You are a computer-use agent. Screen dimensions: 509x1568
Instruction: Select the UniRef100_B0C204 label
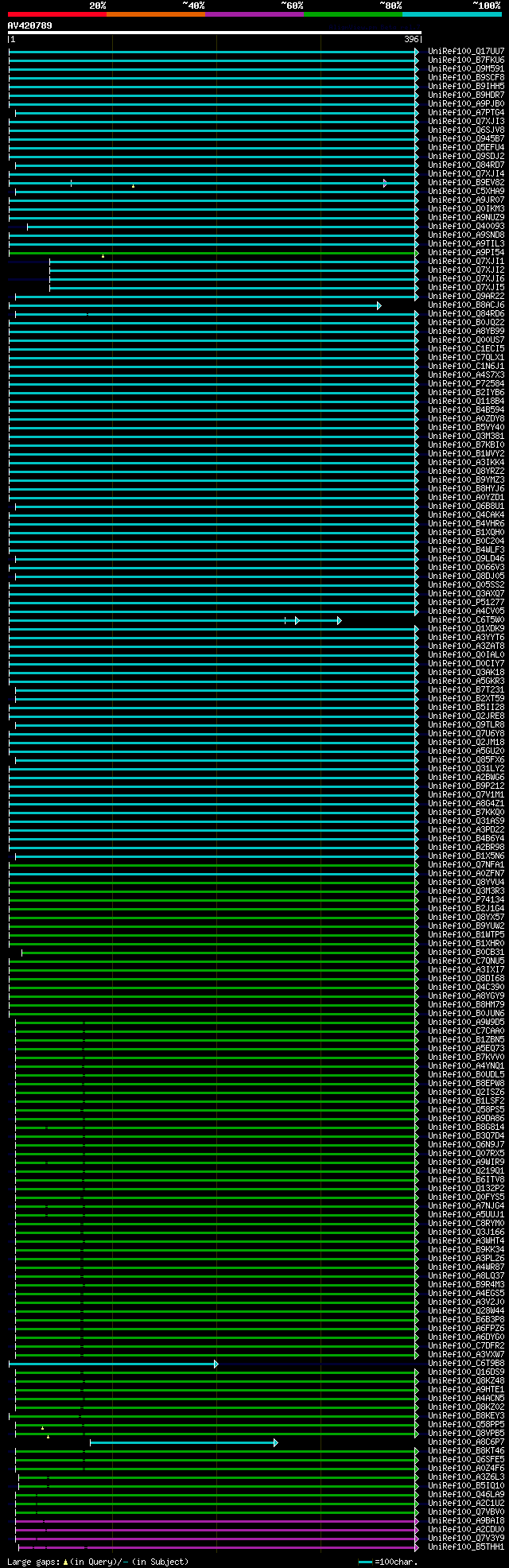click(466, 541)
